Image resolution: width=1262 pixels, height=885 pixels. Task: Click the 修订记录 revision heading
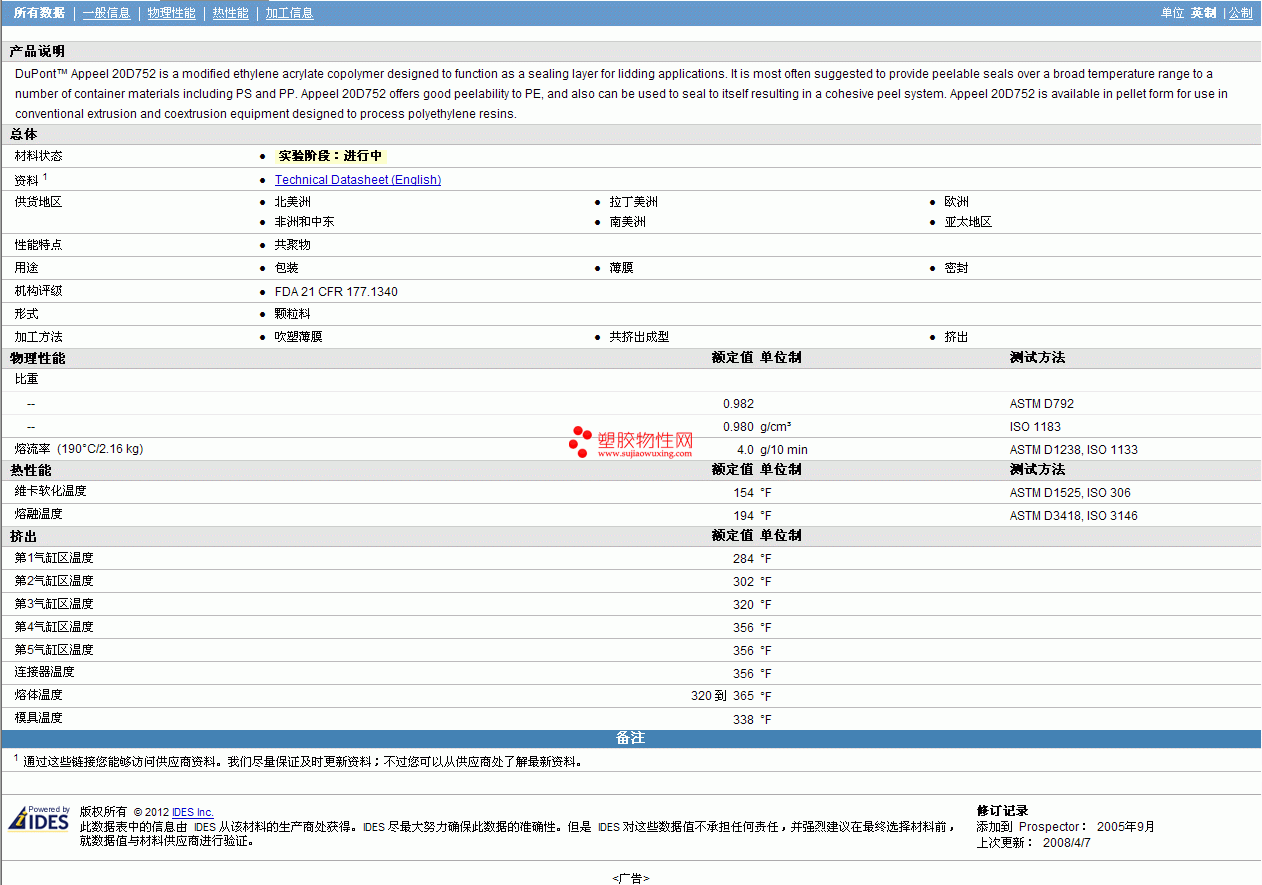1002,811
